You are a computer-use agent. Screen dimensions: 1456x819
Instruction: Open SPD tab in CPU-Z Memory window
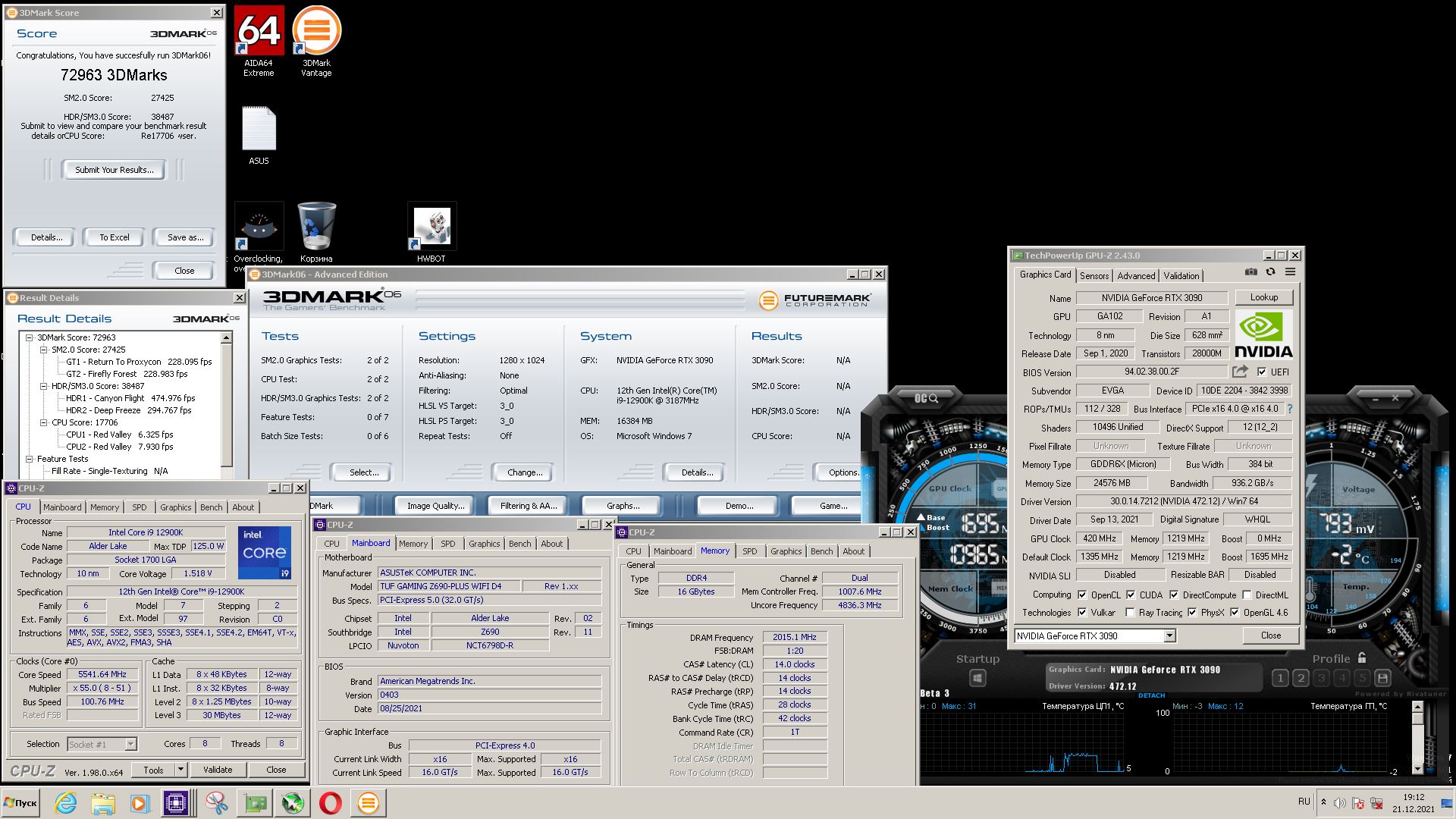pos(749,551)
